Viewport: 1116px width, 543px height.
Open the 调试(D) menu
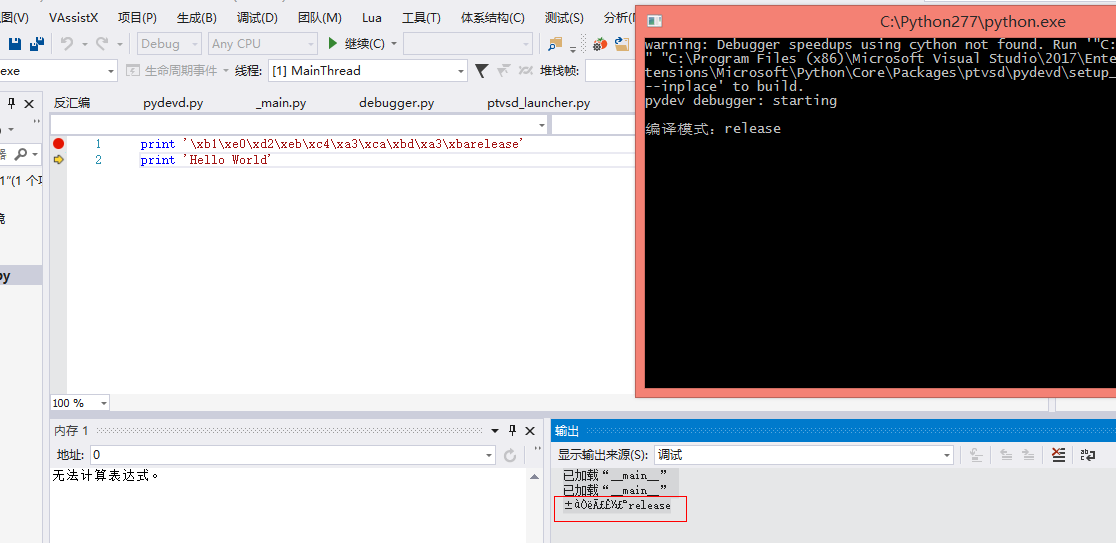click(257, 18)
